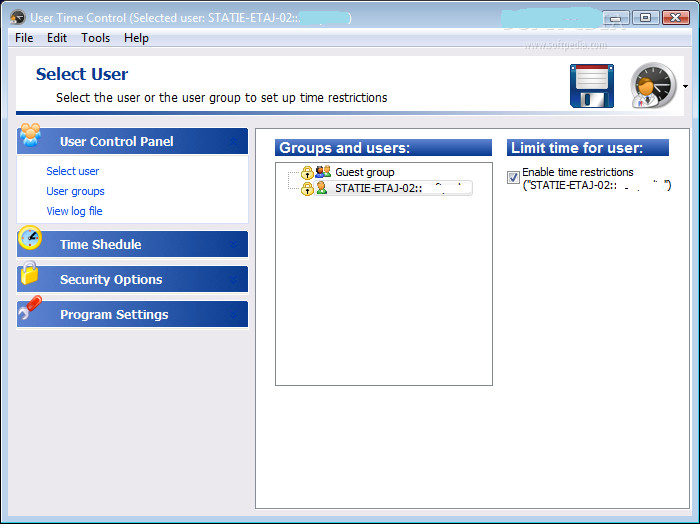Click the Program Settings panel header
The height and width of the screenshot is (524, 700).
tap(132, 315)
